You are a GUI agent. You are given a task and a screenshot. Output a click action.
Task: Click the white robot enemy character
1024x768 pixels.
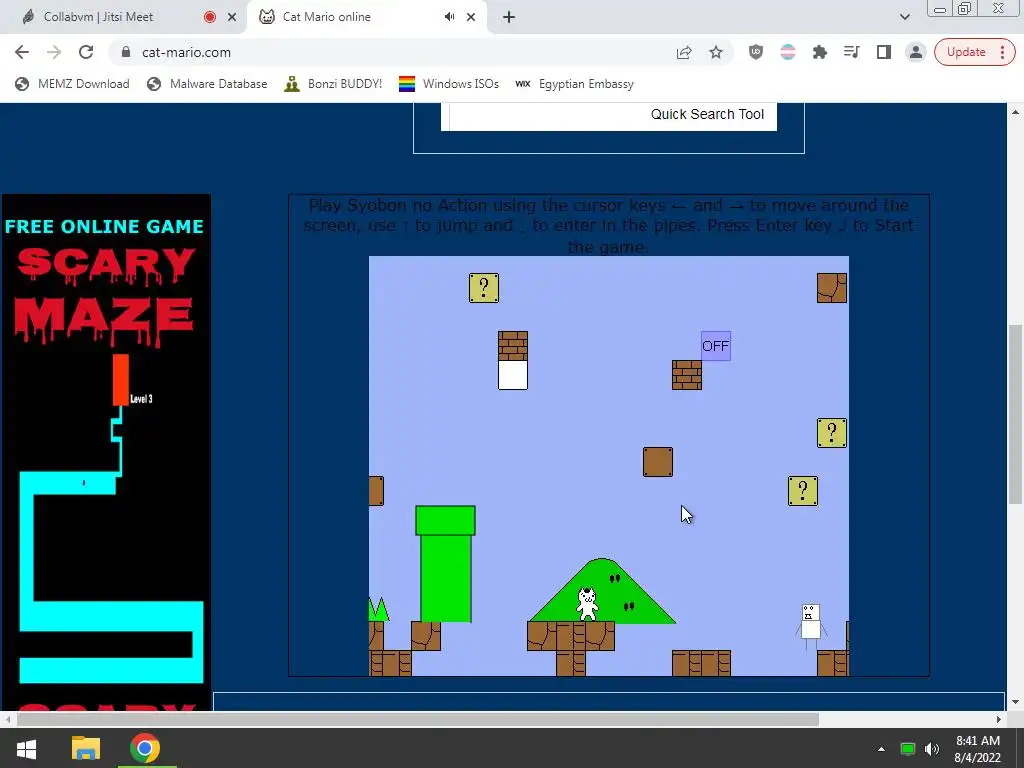(810, 626)
